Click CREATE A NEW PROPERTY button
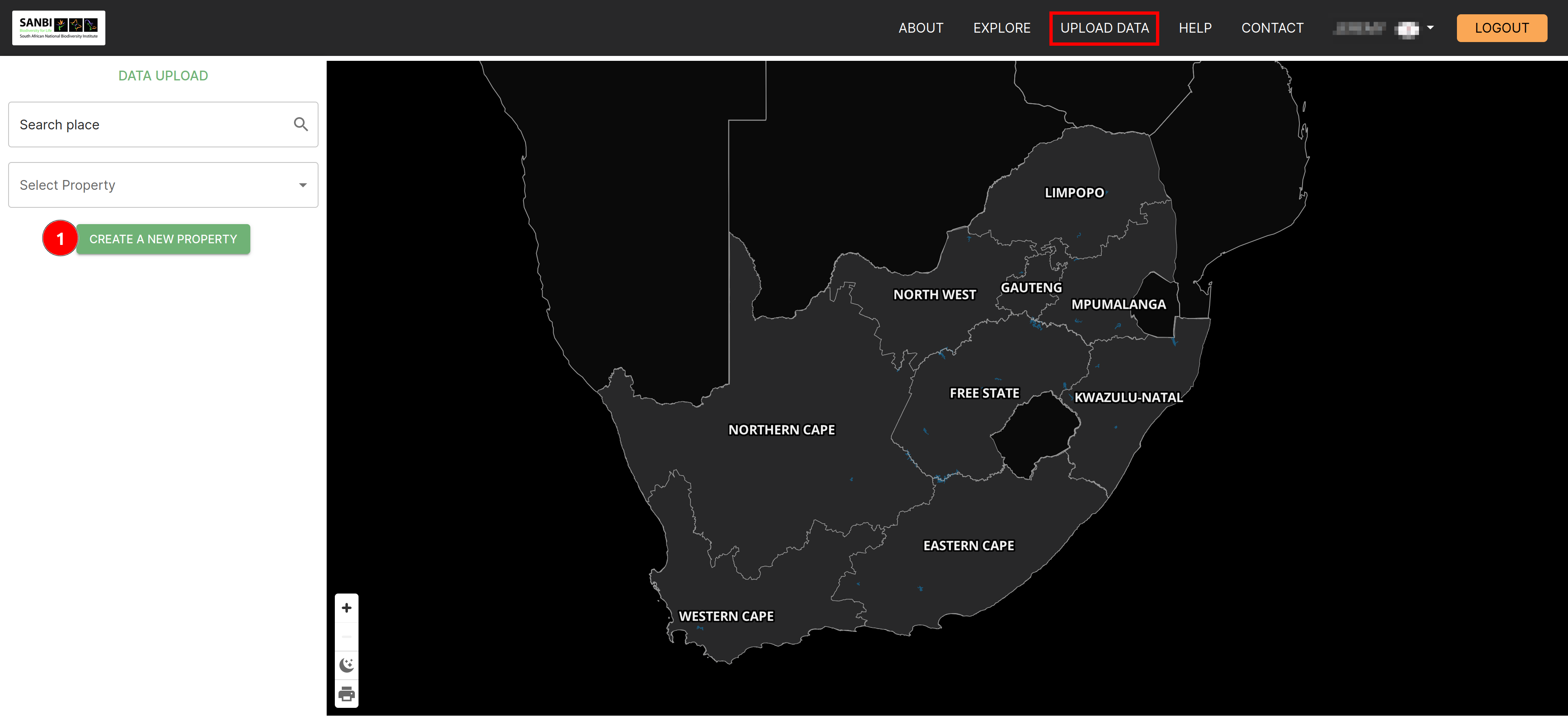Viewport: 1568px width, 716px height. [163, 239]
